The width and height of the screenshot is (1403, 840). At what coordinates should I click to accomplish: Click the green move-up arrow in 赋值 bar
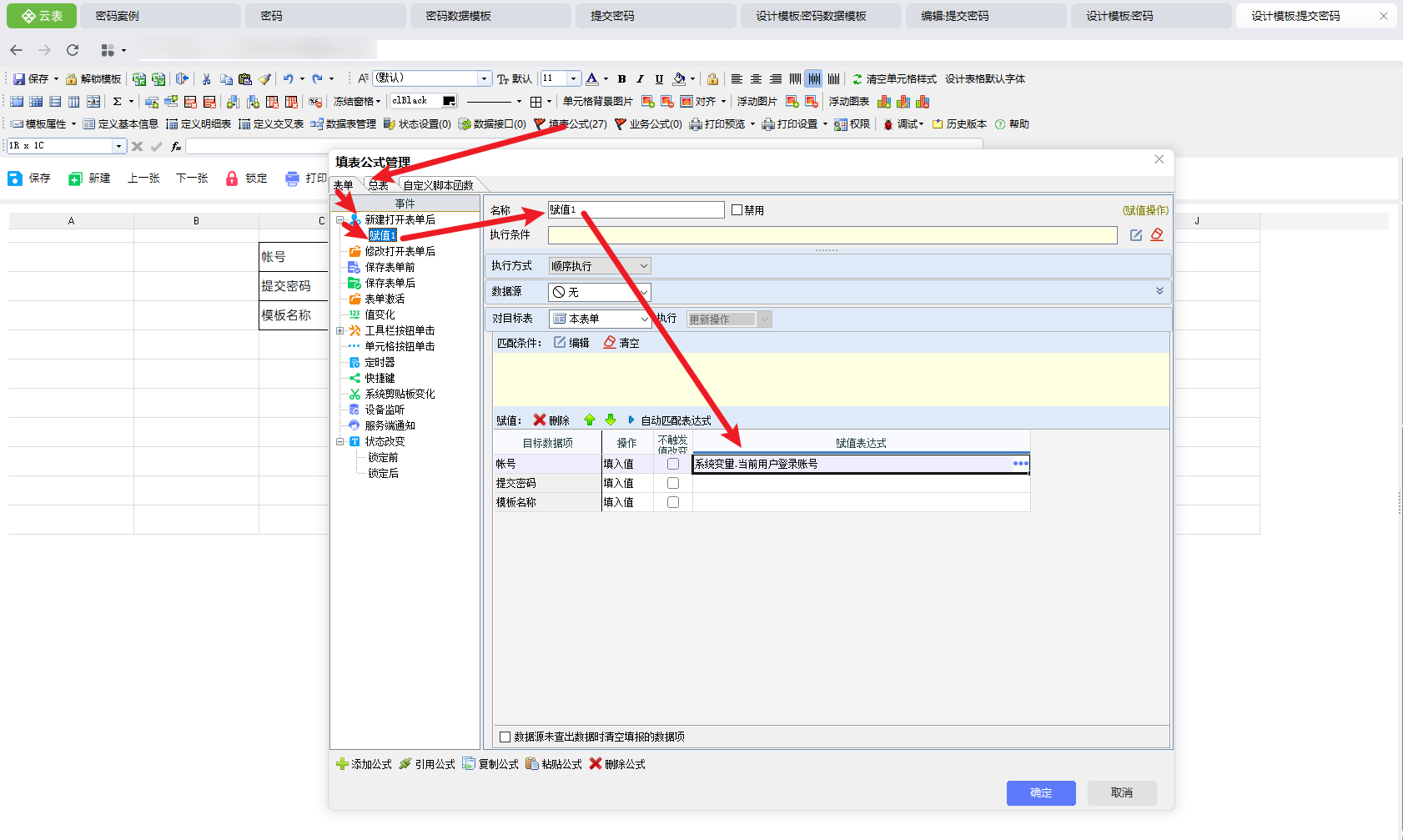coord(590,420)
